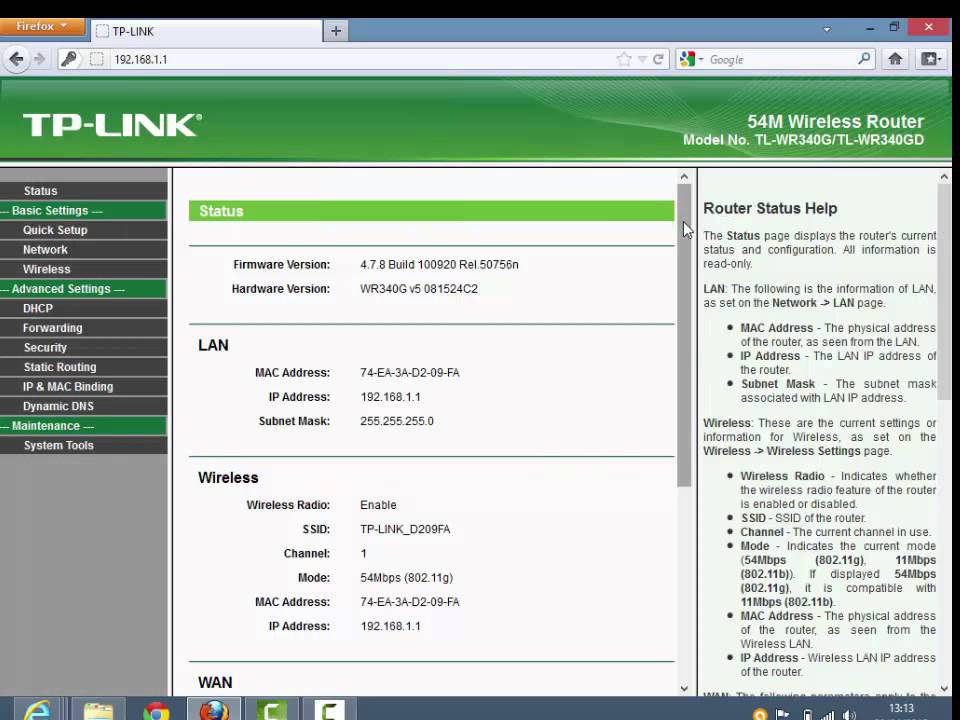The image size is (960, 720).
Task: Open the list all tabs dropdown arrow
Action: tap(827, 29)
